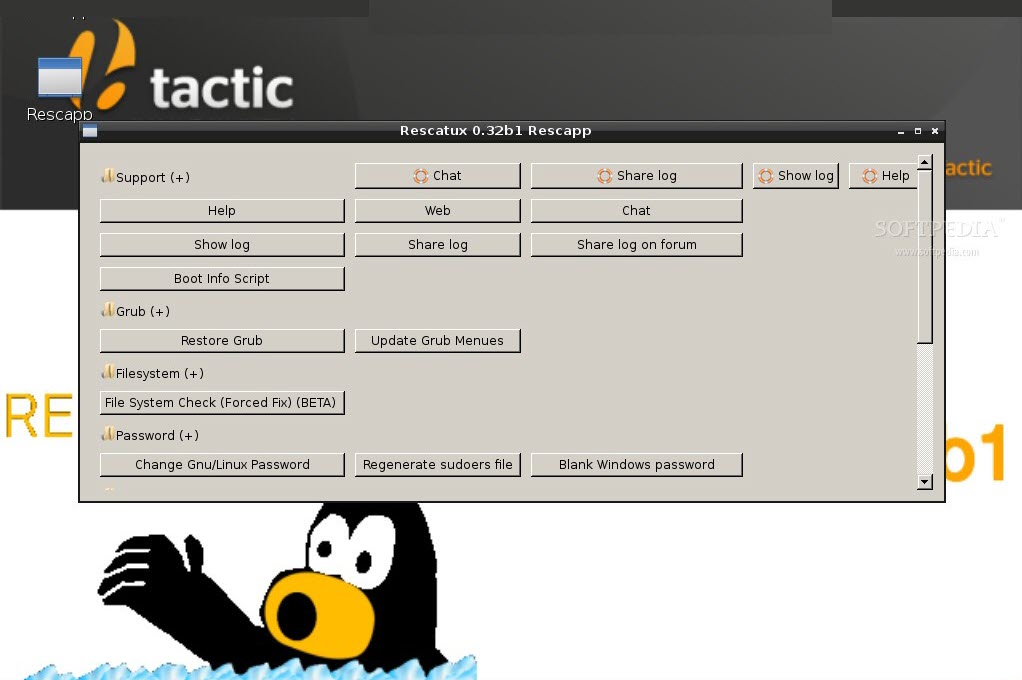The image size is (1022, 680).
Task: Expand the Grub (+) section
Action: pyautogui.click(x=136, y=311)
